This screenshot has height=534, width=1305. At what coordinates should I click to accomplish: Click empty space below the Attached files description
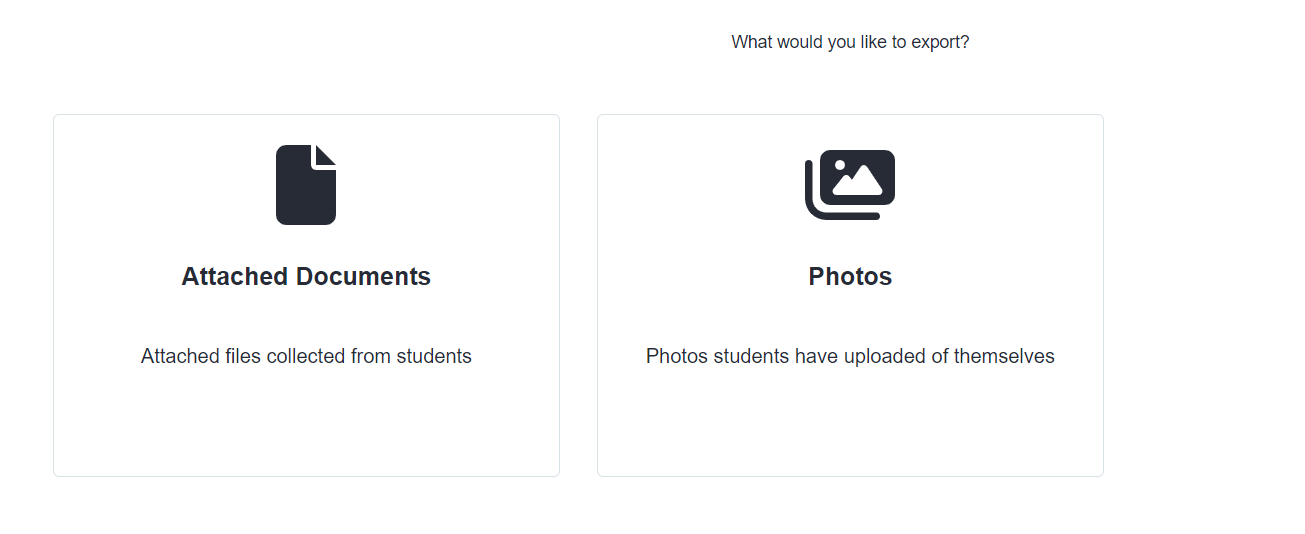click(306, 420)
